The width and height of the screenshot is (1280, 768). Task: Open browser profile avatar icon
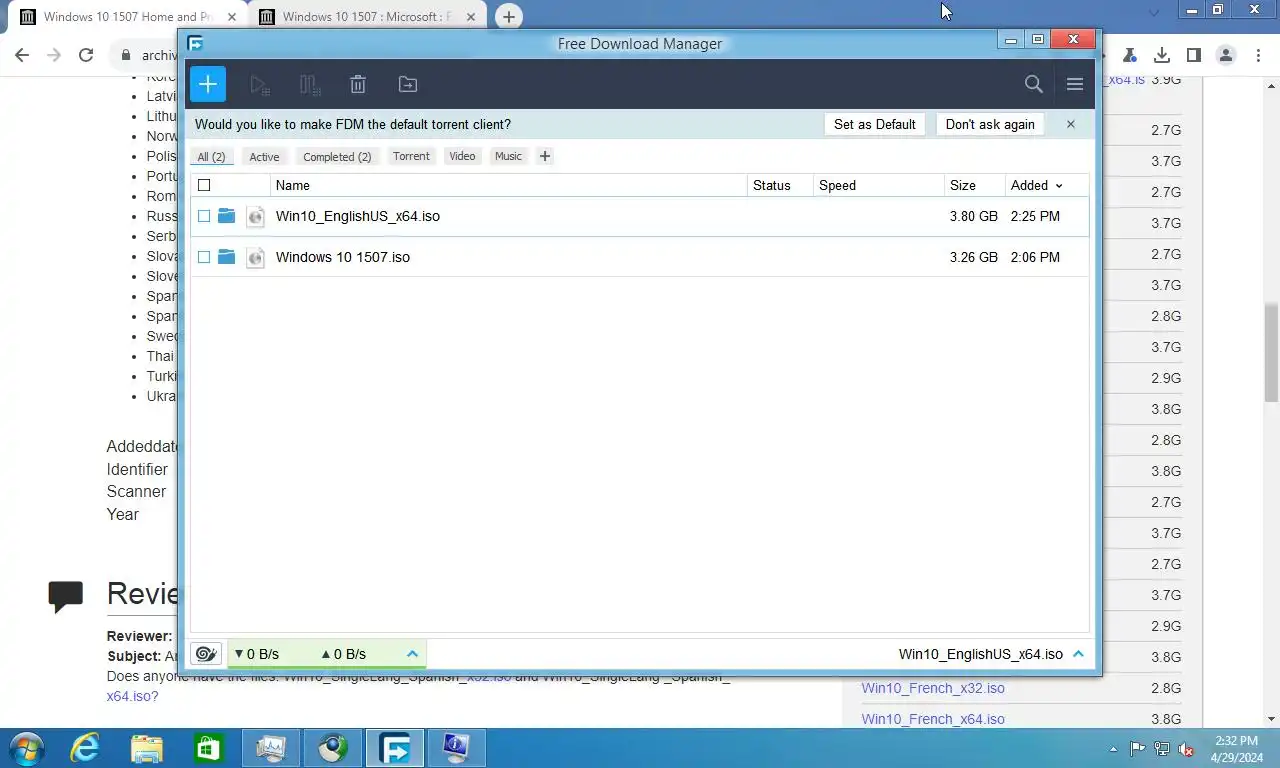tap(1226, 55)
